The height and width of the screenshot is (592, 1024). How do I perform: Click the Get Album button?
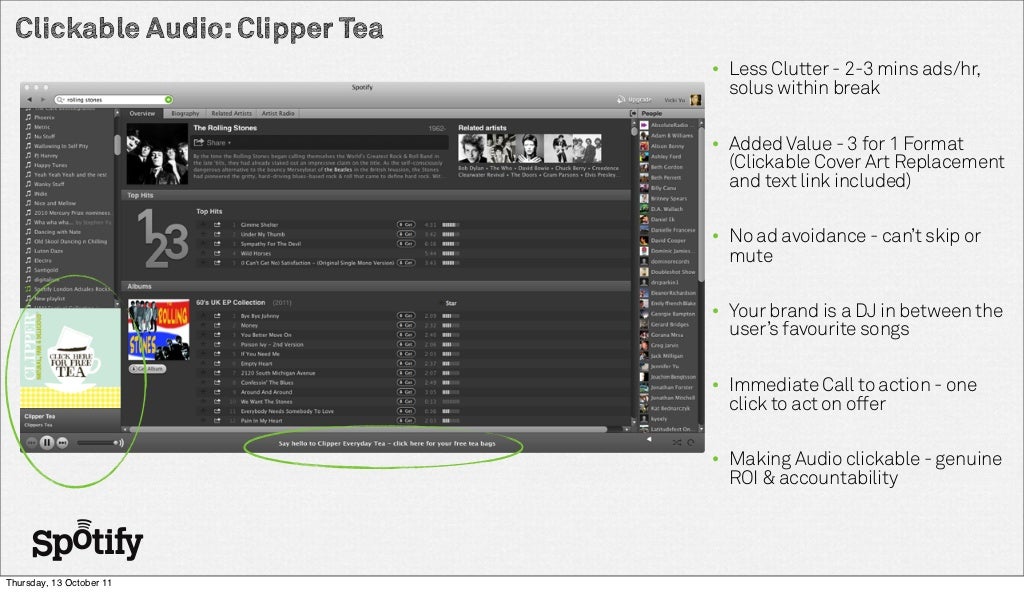148,369
